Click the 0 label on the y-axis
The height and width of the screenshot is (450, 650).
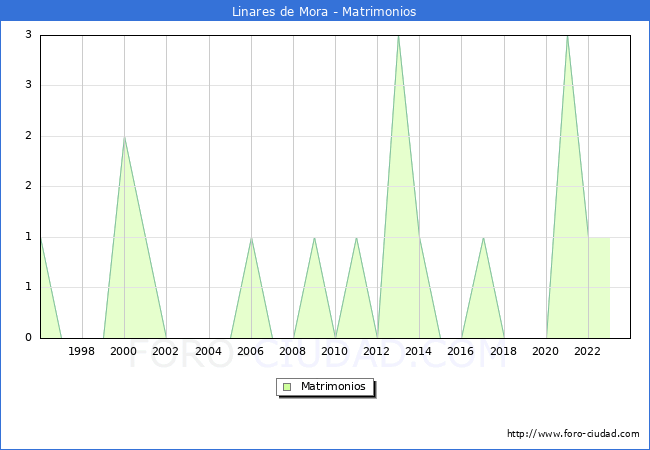29,338
